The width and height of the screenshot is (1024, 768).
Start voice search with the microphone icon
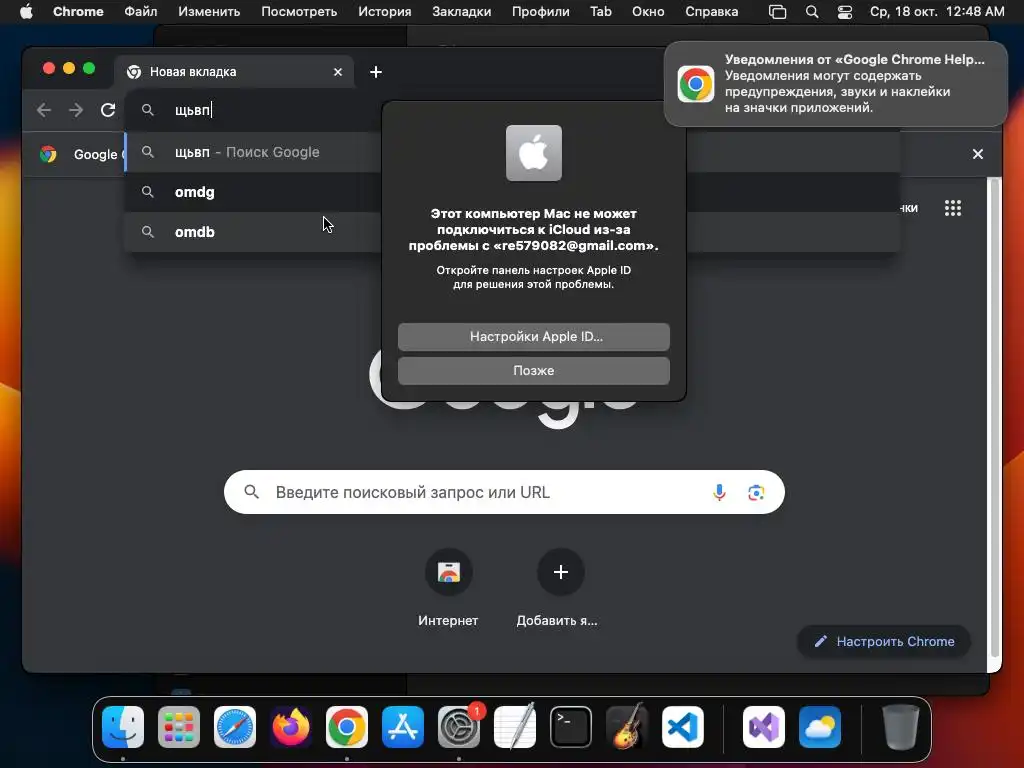(x=719, y=492)
